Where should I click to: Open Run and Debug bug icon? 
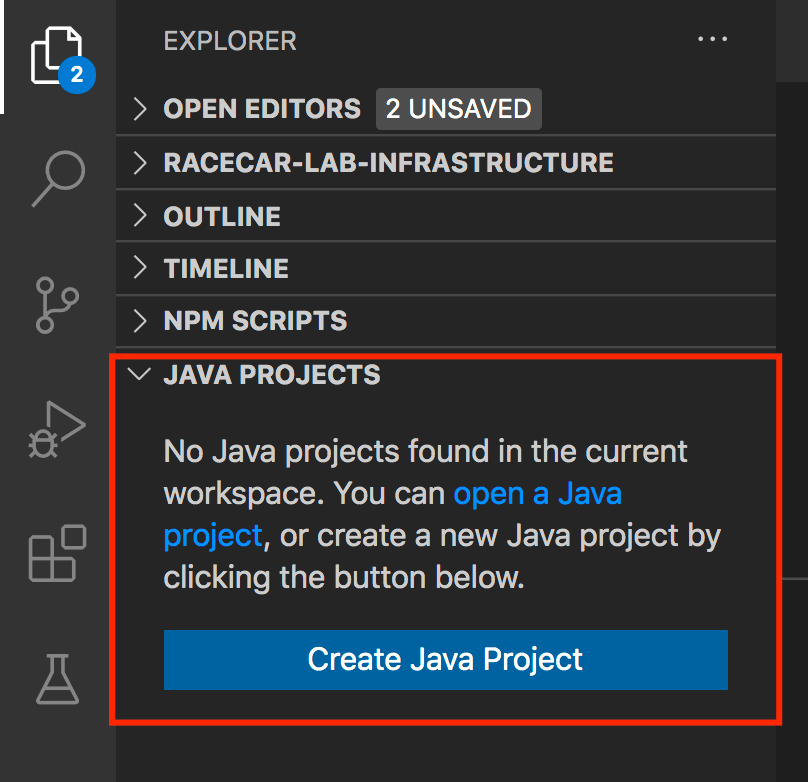click(57, 430)
